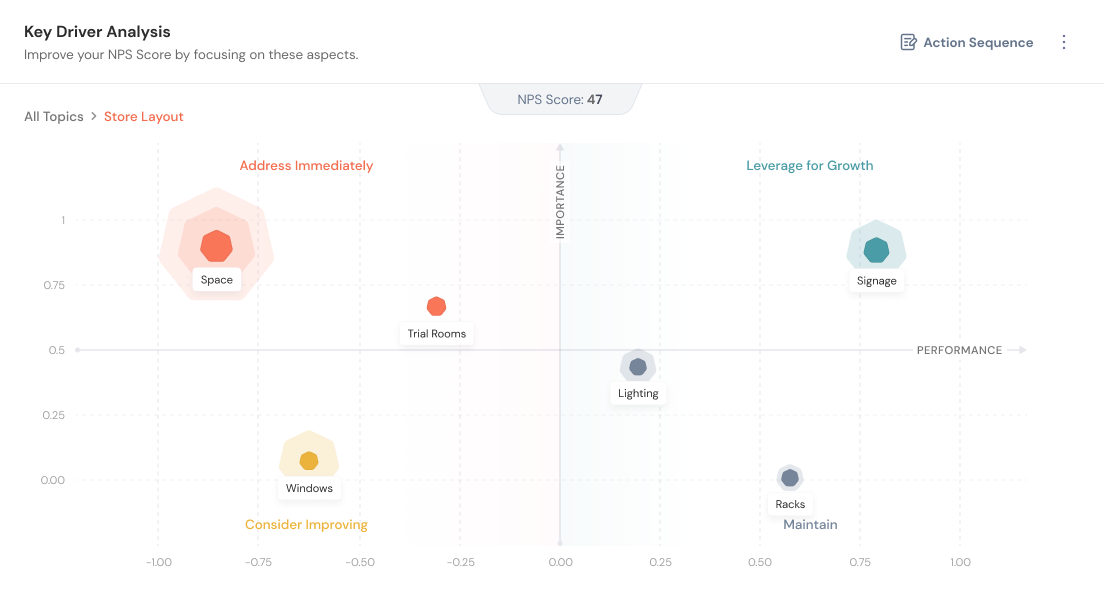Click the Maintain quadrant label
The width and height of the screenshot is (1104, 612).
[x=810, y=525]
